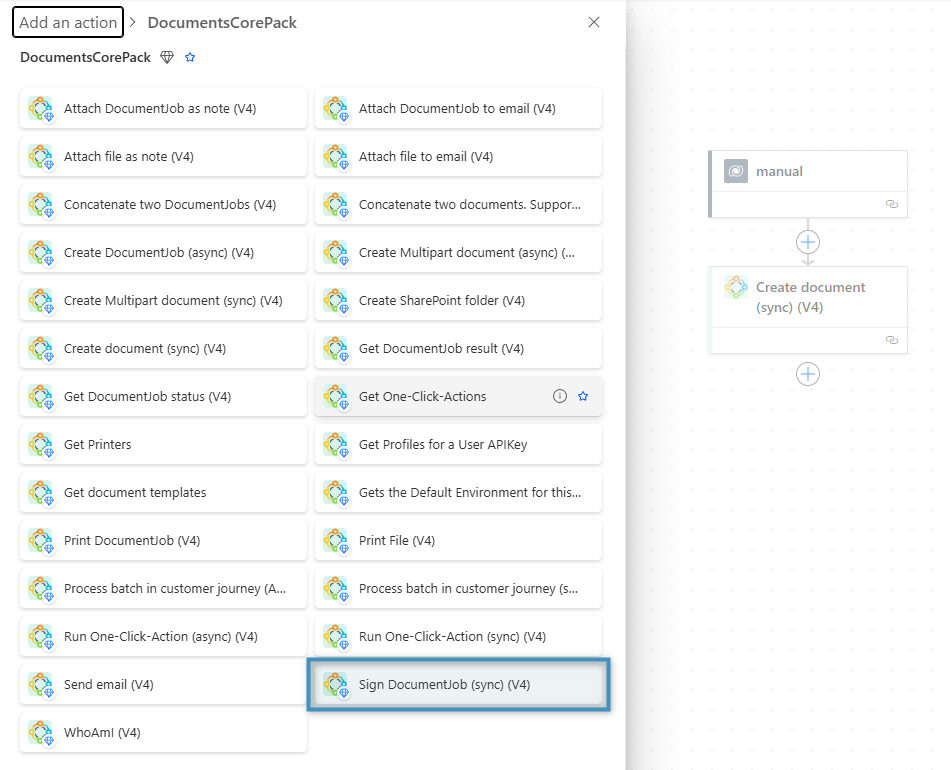The height and width of the screenshot is (770, 951).
Task: Click the link icon on Create document (sync) card
Action: click(892, 340)
